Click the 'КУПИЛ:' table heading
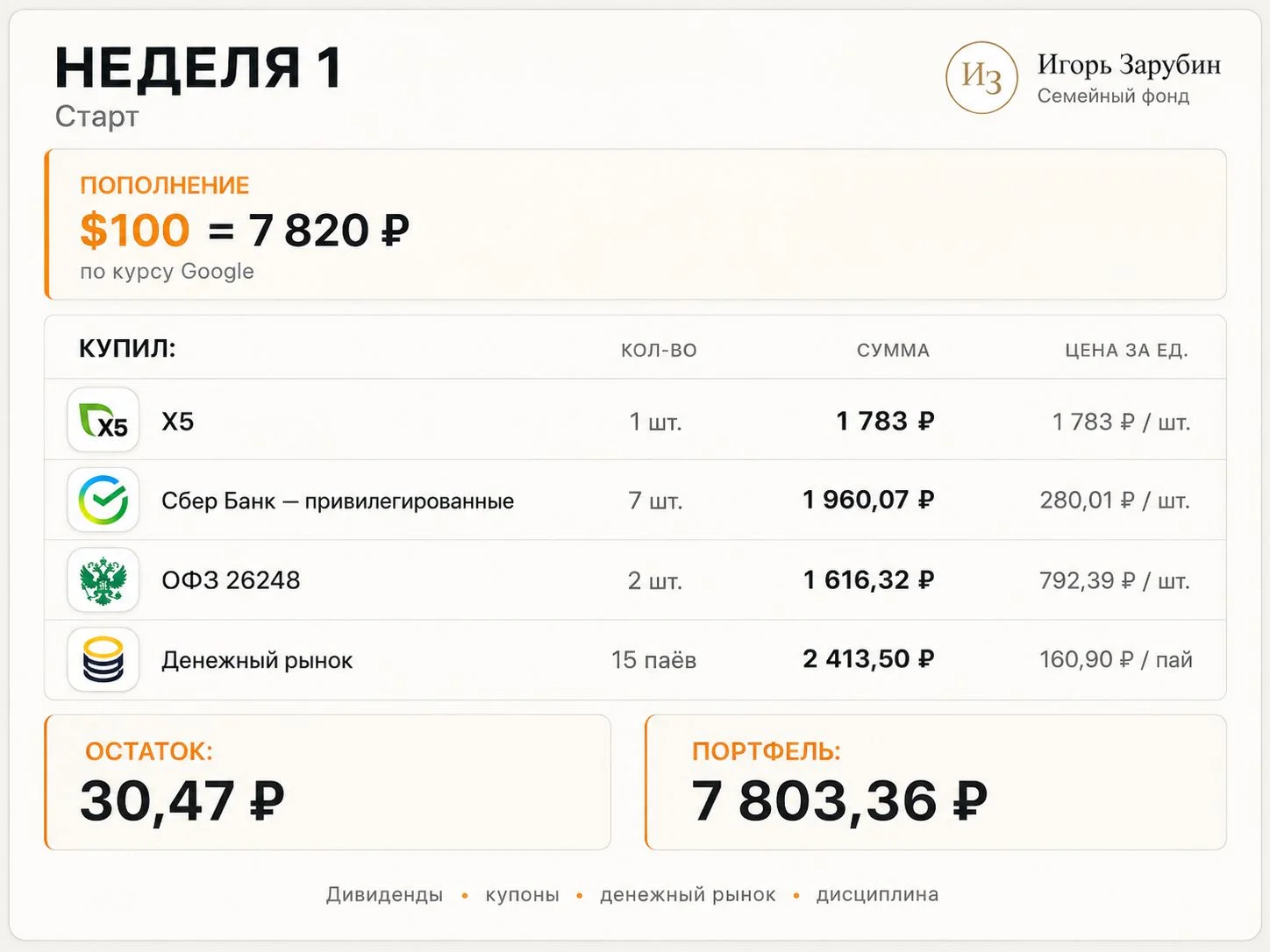The image size is (1270, 952). (127, 349)
